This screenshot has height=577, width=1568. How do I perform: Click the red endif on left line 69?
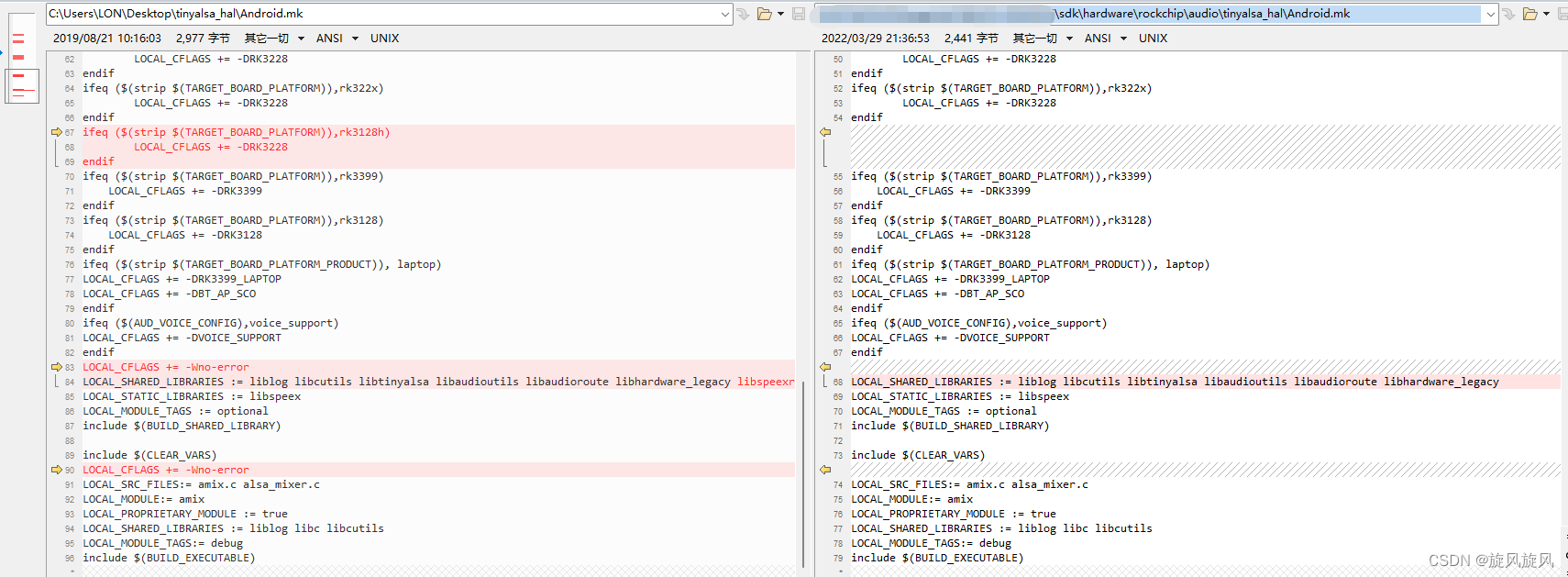(98, 161)
